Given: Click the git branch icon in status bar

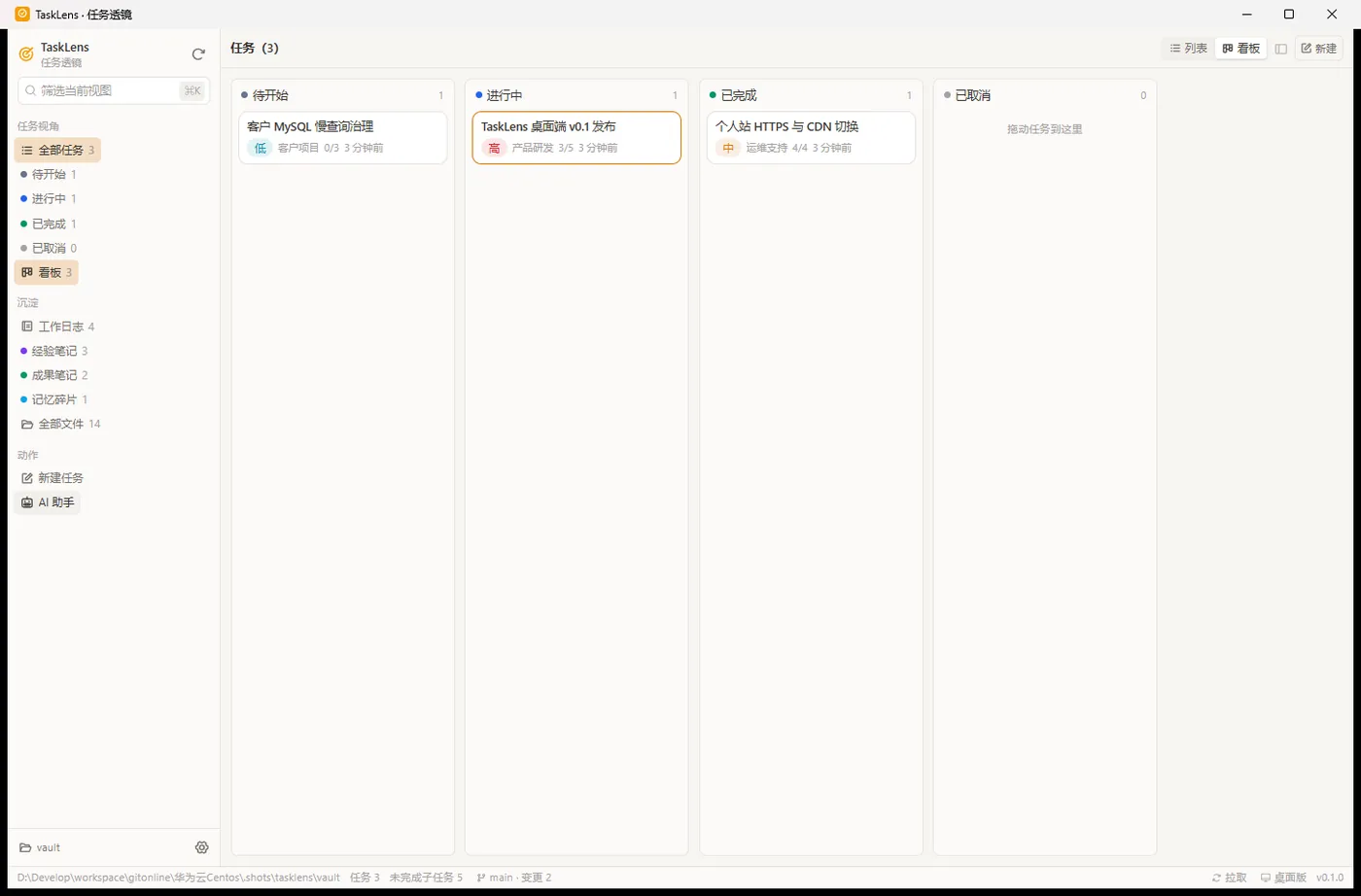Looking at the screenshot, I should click(480, 878).
